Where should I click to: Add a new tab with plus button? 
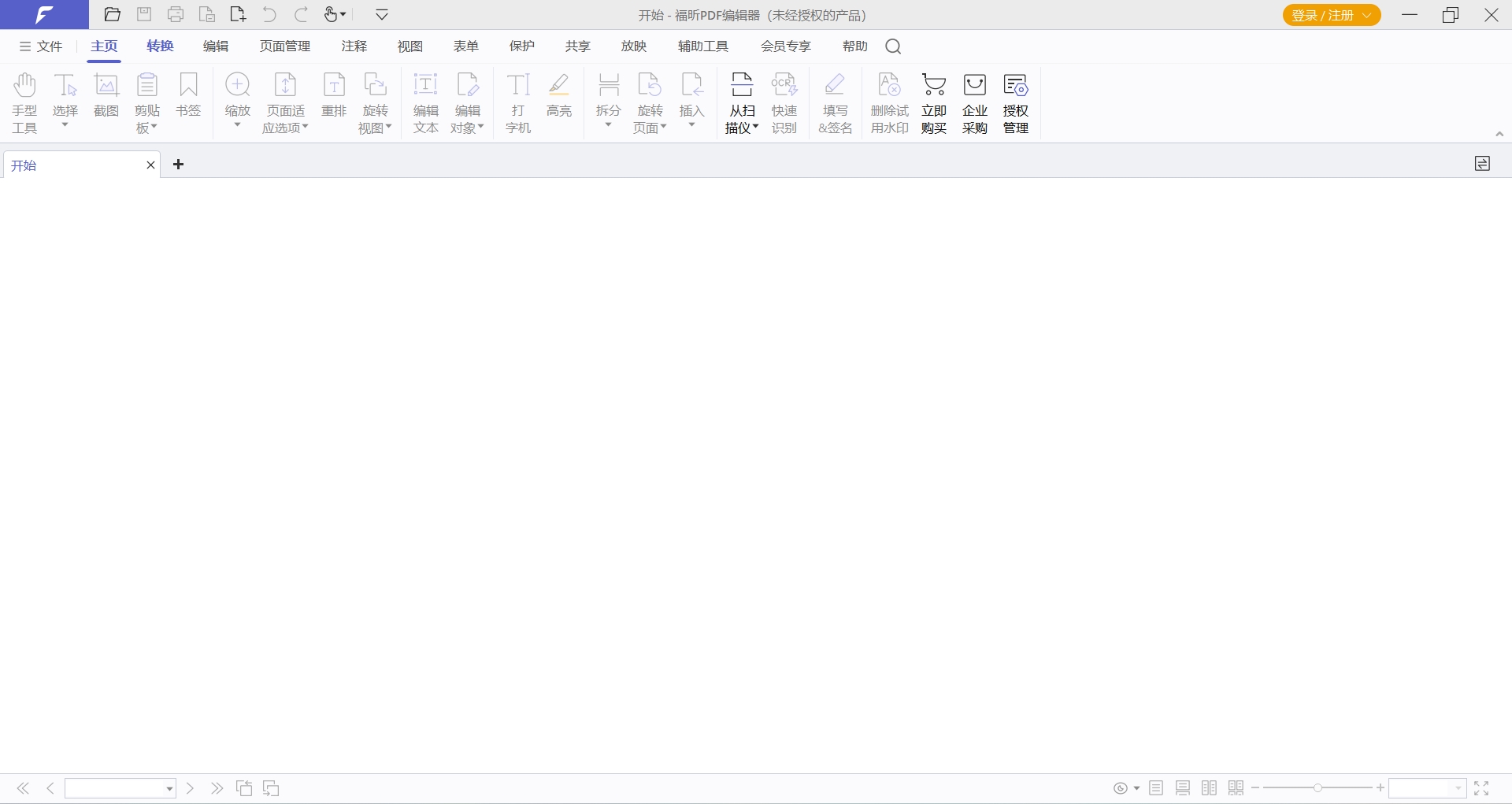click(179, 165)
